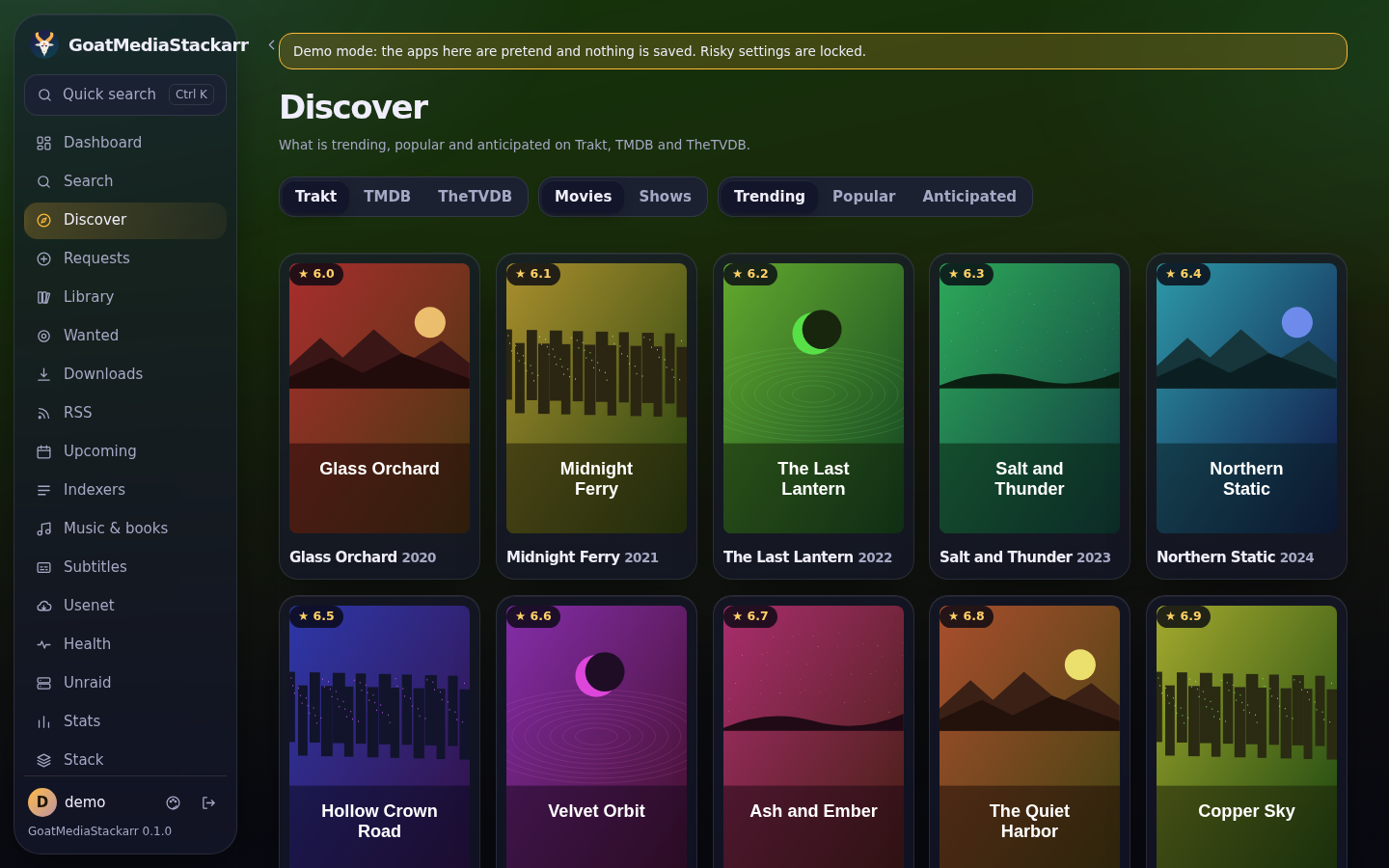This screenshot has height=868, width=1389.
Task: Select the Movies media type
Action: click(583, 197)
